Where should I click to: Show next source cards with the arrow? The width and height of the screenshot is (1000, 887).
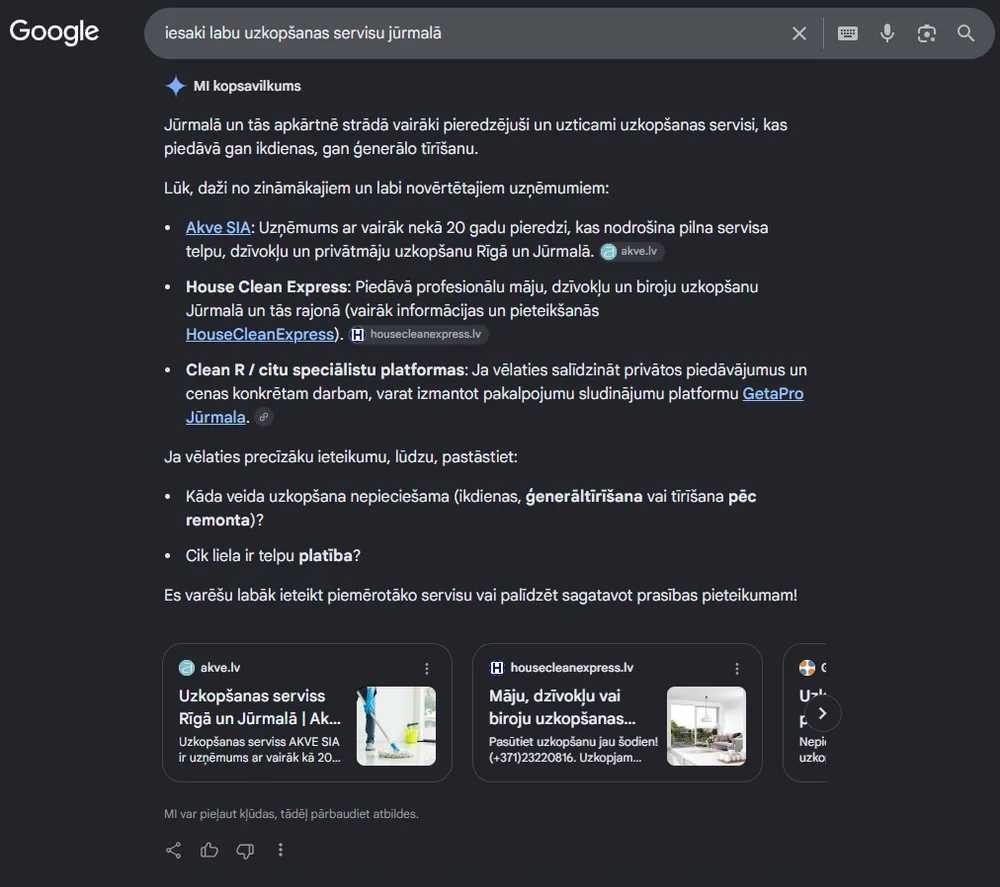(822, 713)
